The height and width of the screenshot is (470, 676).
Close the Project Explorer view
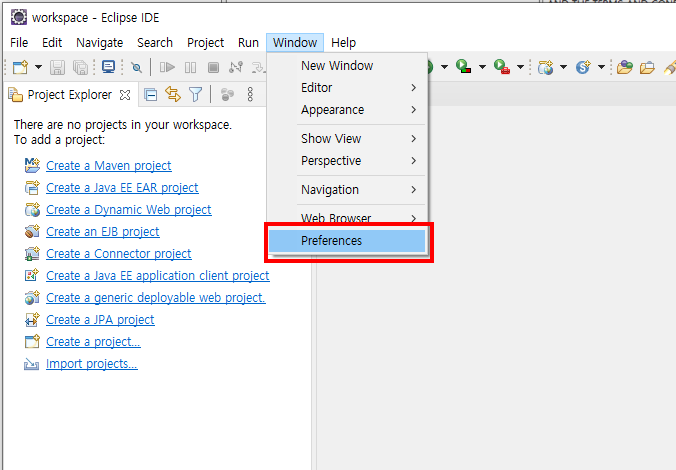(125, 95)
